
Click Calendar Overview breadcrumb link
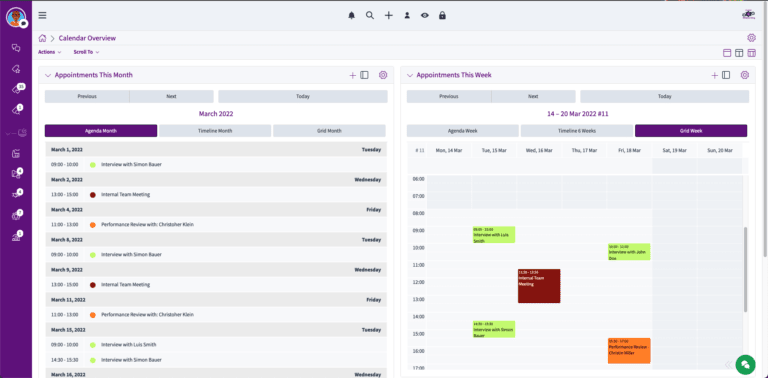[x=87, y=38]
